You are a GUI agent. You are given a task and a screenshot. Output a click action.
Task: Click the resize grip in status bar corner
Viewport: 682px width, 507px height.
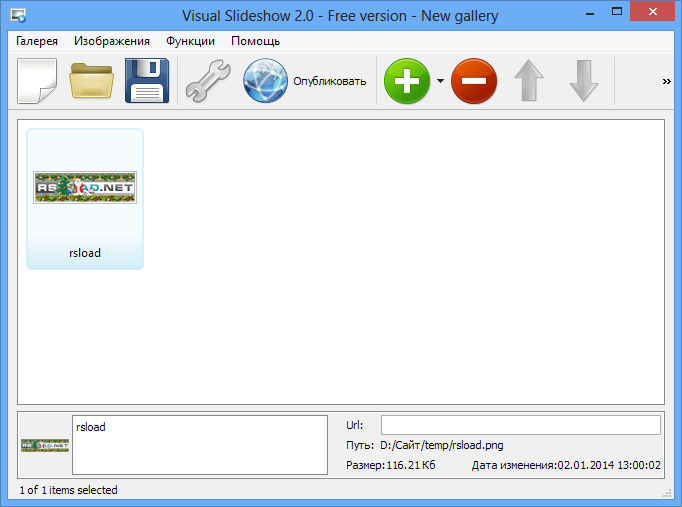point(667,493)
